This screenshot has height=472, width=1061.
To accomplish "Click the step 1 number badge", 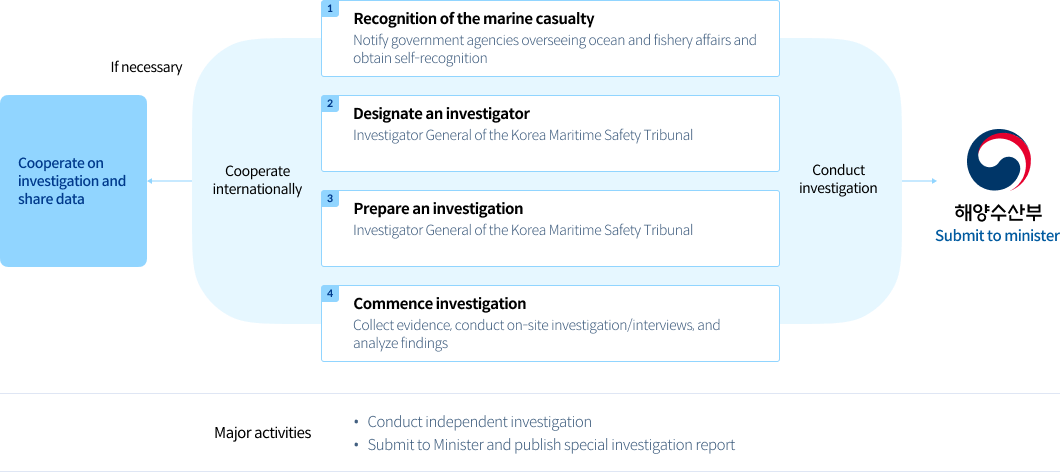I will (x=329, y=8).
